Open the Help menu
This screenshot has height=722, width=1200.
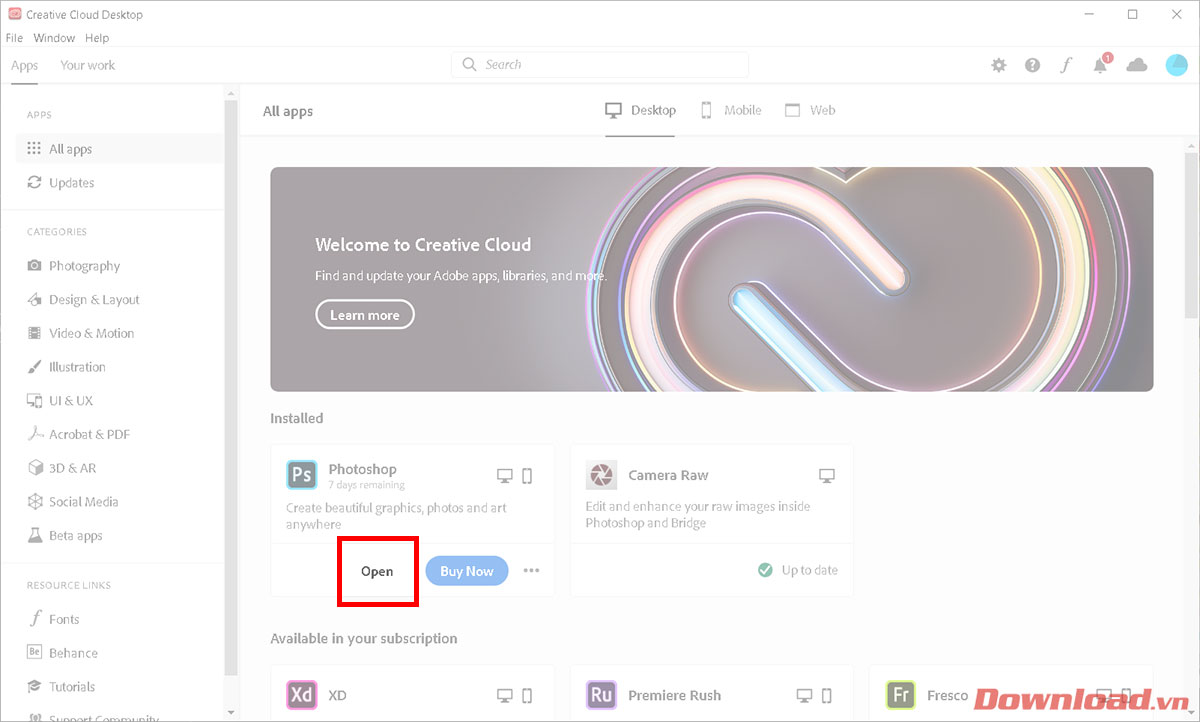[97, 38]
